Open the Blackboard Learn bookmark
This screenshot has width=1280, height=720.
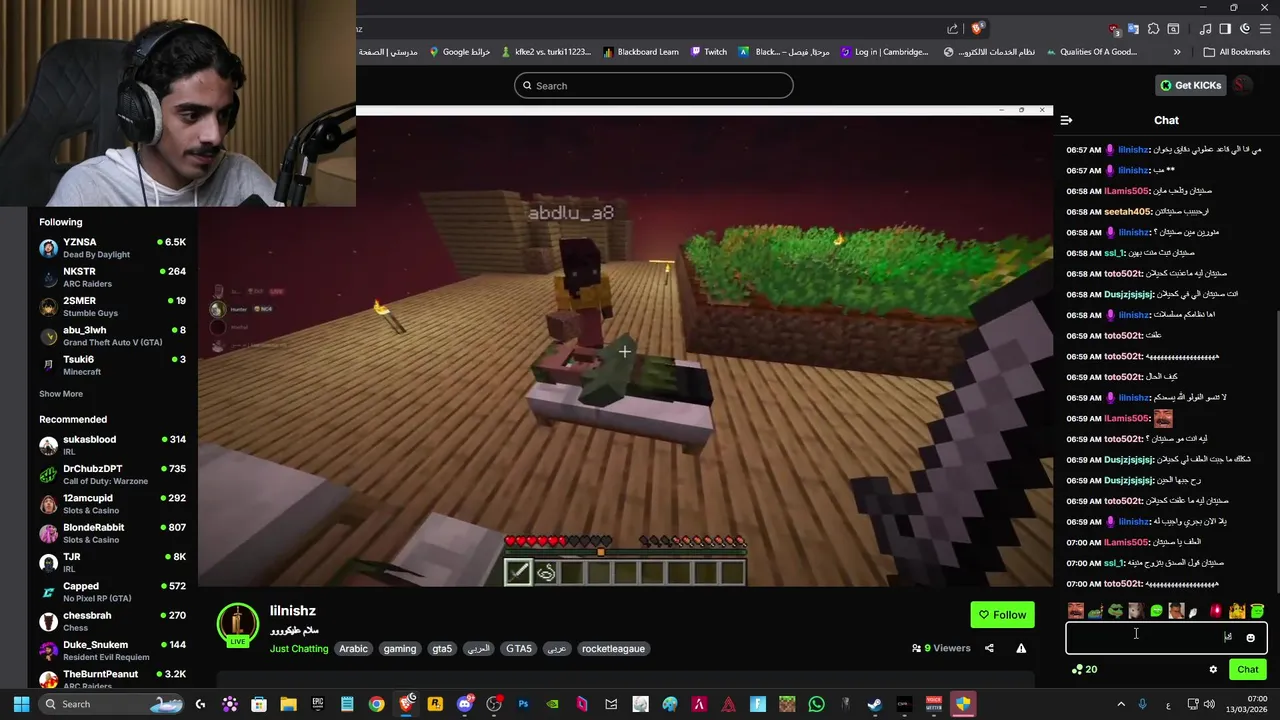coord(641,52)
